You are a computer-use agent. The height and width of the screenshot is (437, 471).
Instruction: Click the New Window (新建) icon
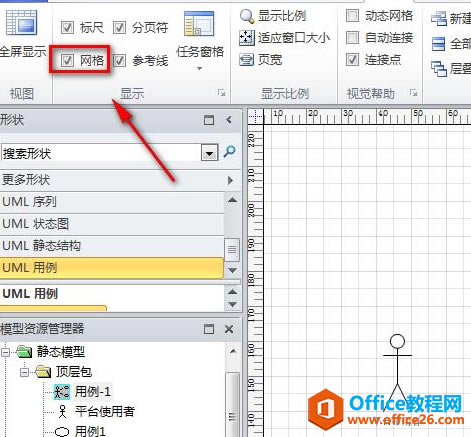click(x=439, y=19)
